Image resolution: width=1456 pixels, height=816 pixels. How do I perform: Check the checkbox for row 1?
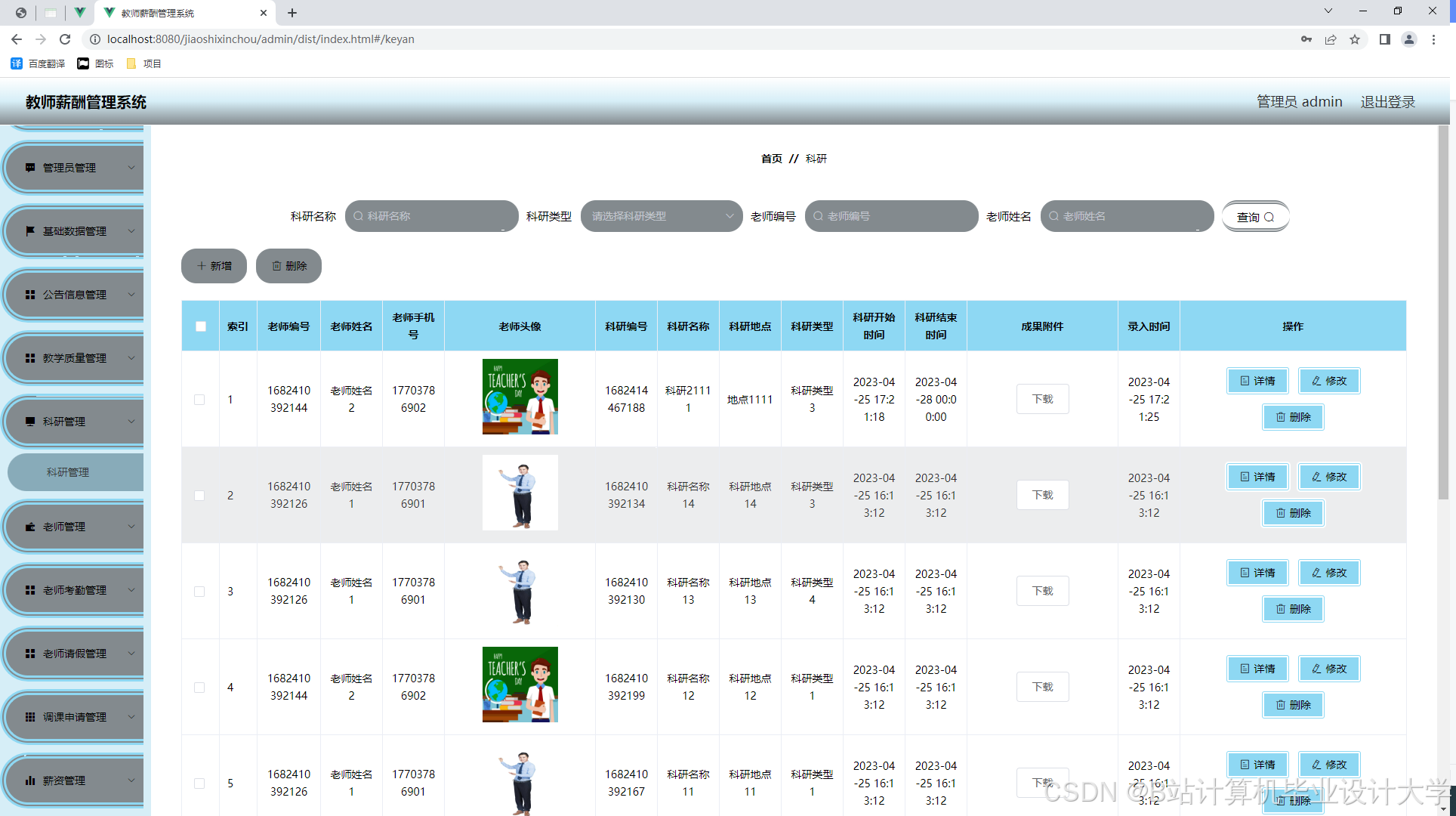pyautogui.click(x=199, y=400)
